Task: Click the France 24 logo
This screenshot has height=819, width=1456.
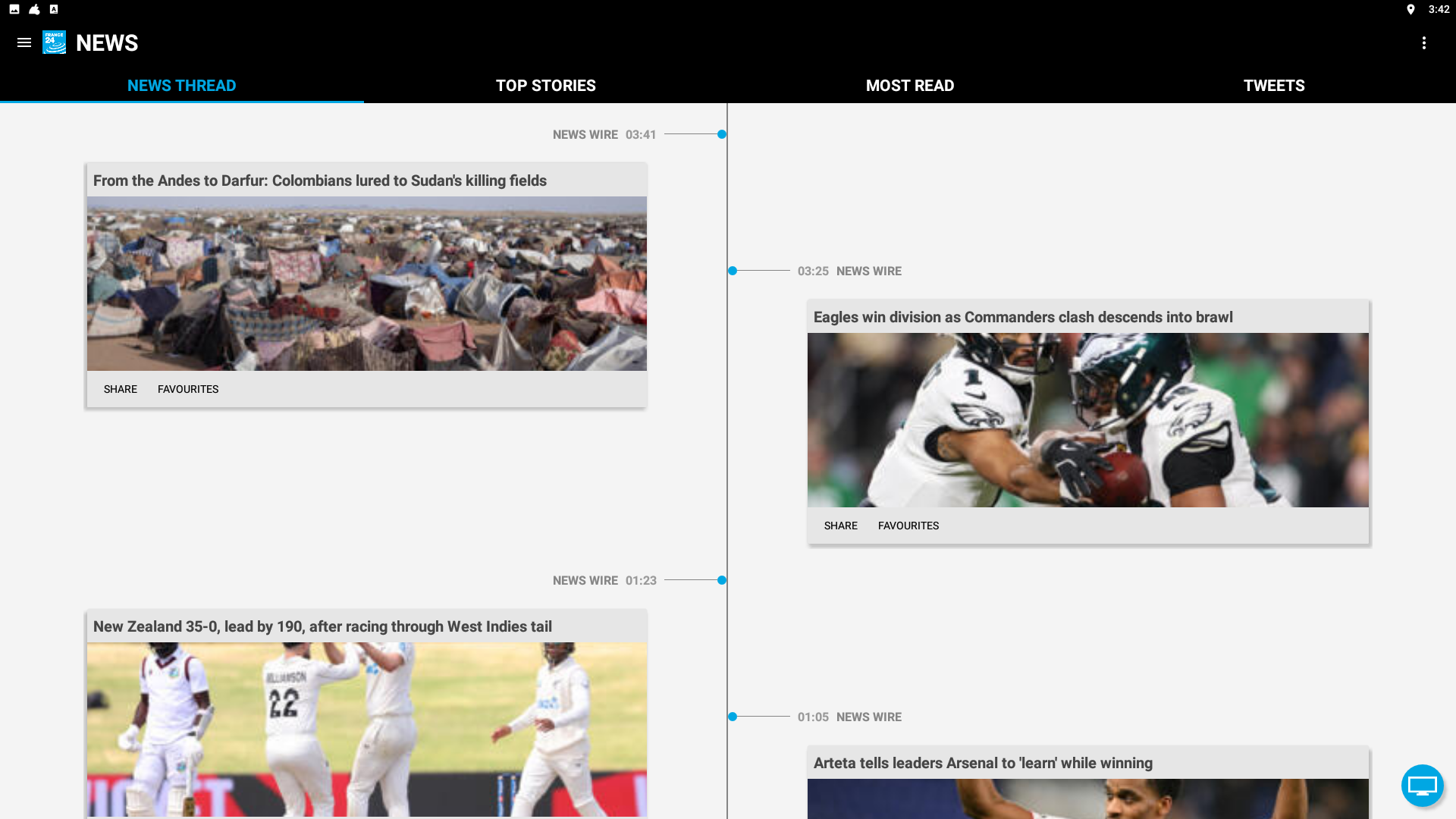Action: click(54, 43)
